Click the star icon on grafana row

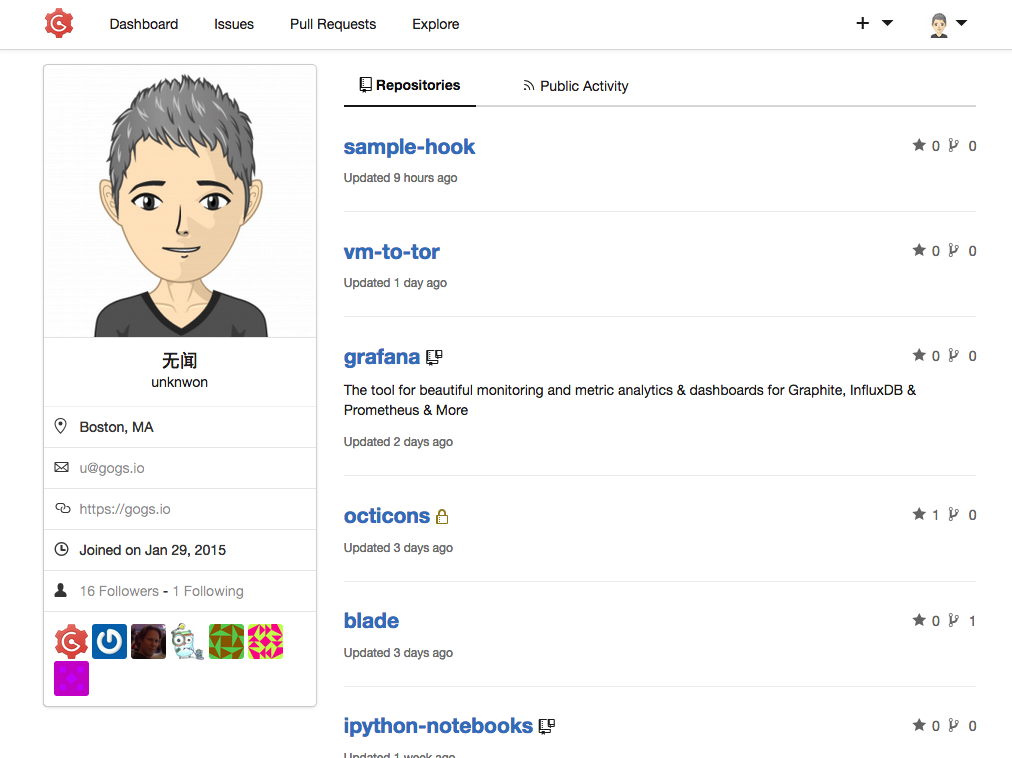pos(919,354)
